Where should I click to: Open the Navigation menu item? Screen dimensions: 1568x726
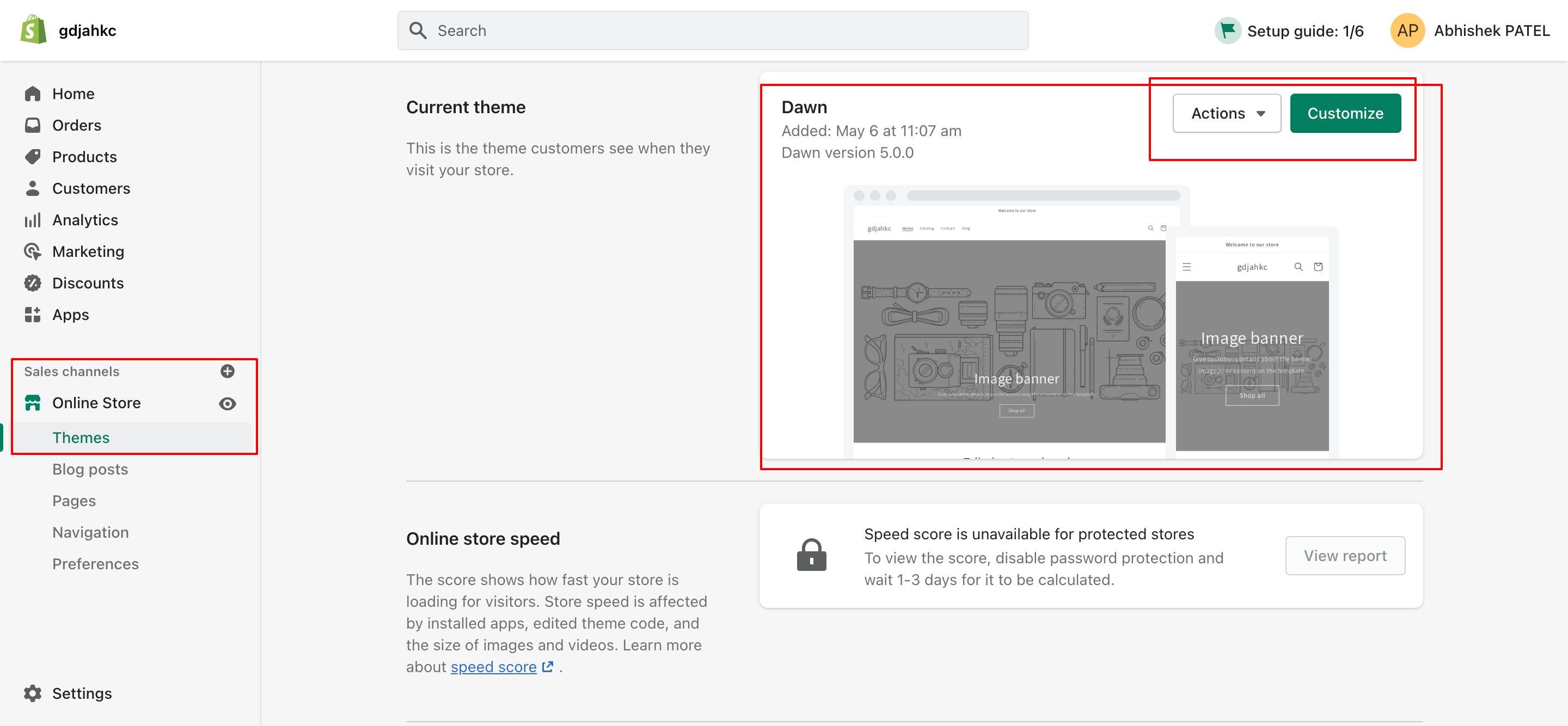90,532
